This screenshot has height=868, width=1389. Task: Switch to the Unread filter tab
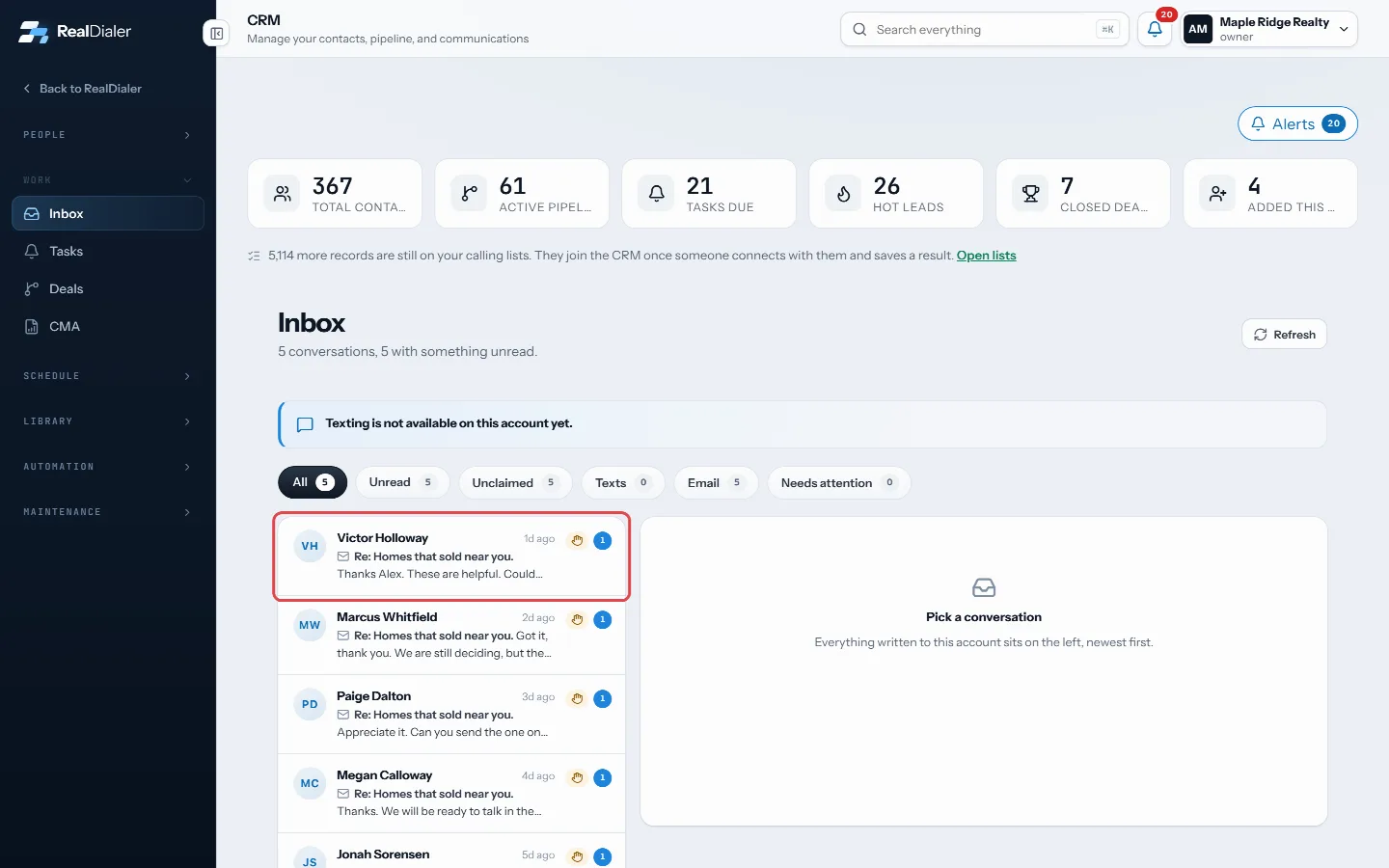[402, 482]
